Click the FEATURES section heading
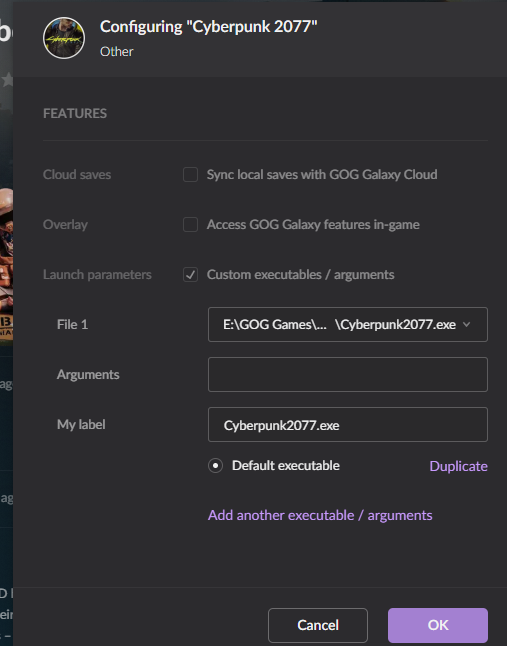The height and width of the screenshot is (646, 507). 75,113
